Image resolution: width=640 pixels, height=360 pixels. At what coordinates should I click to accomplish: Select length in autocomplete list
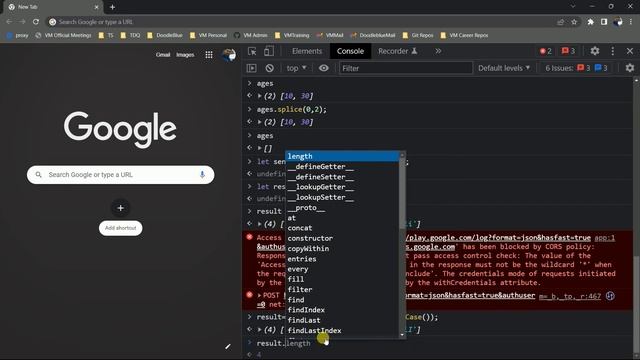click(x=342, y=156)
